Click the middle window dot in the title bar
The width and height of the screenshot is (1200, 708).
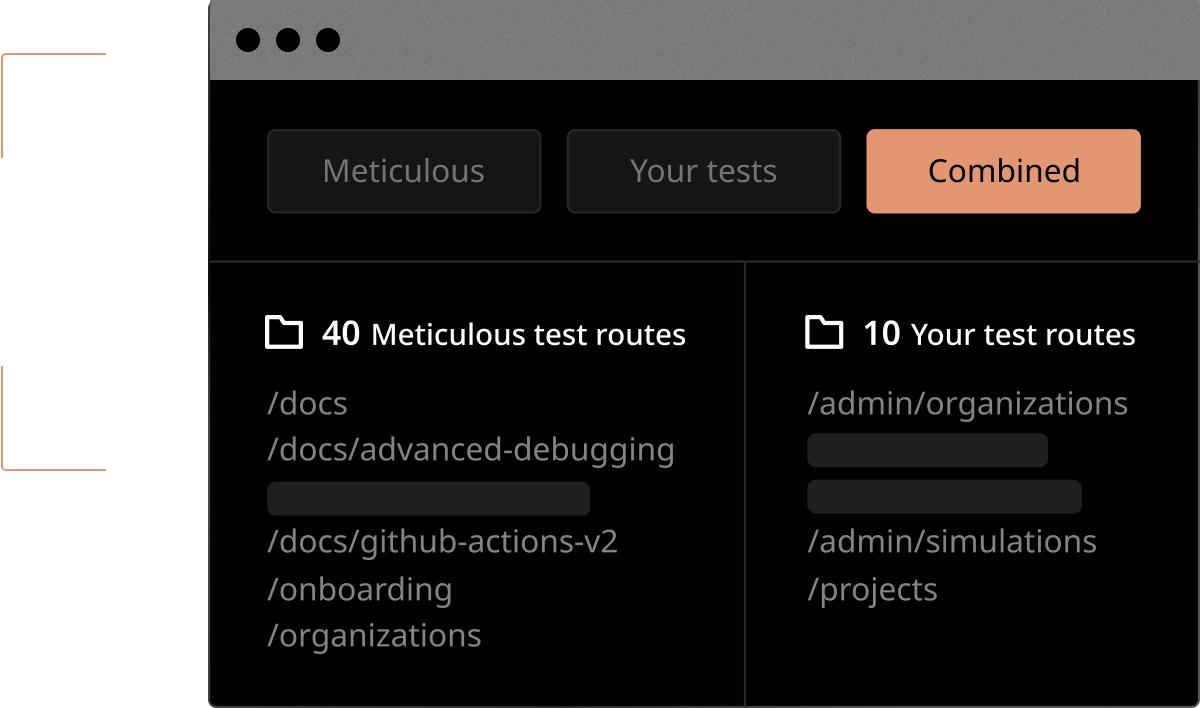pos(288,40)
